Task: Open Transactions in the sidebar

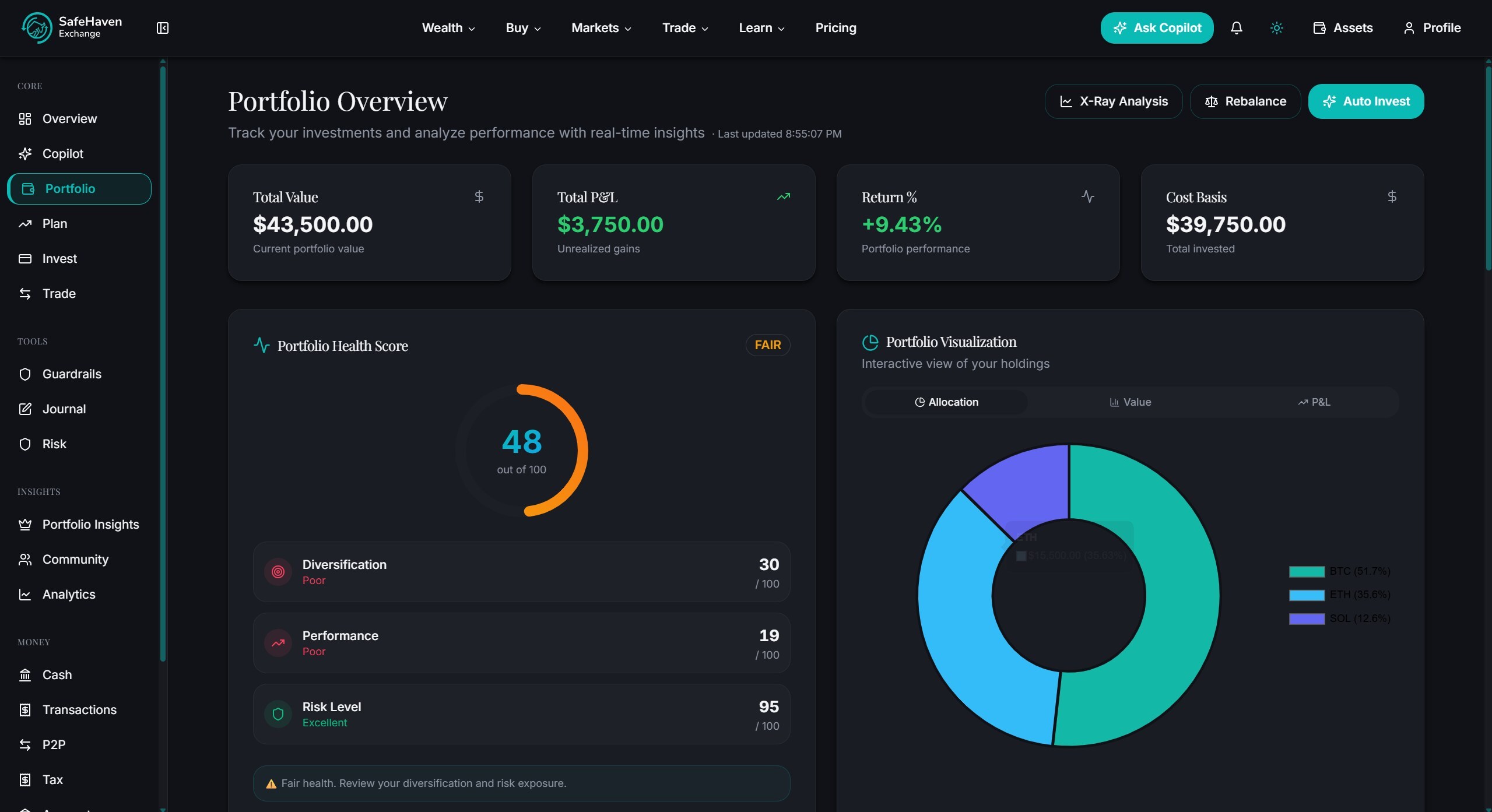Action: 79,709
